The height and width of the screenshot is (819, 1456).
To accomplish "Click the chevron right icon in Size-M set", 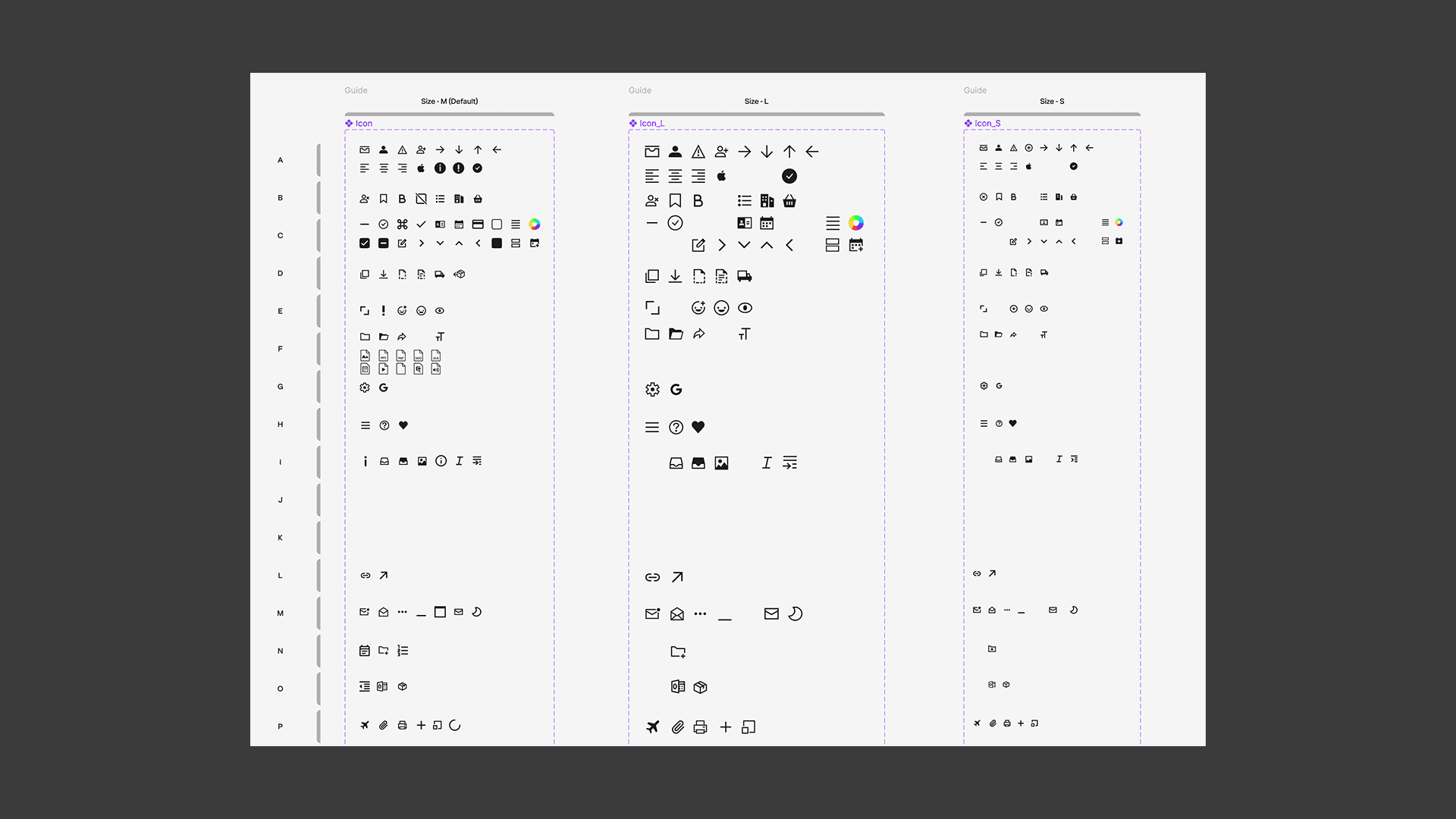I will click(421, 243).
